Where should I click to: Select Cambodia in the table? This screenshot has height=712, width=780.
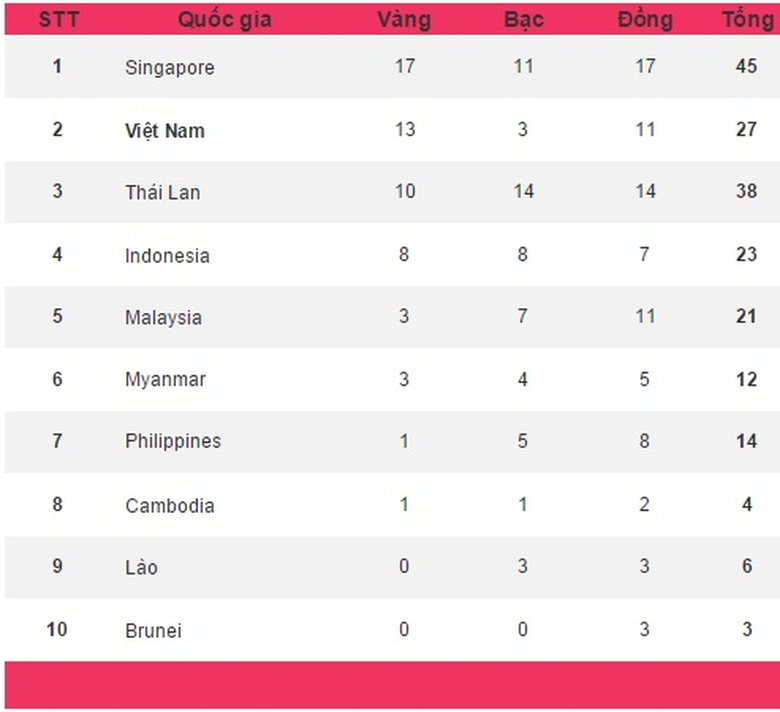click(x=169, y=505)
